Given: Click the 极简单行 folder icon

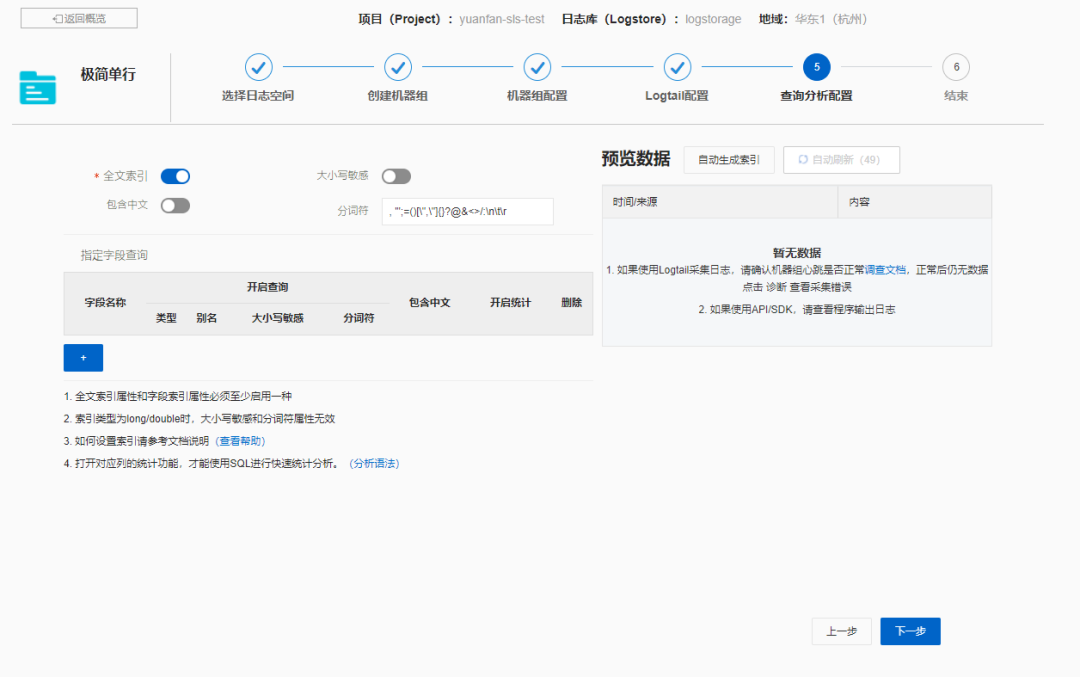Looking at the screenshot, I should point(37,87).
